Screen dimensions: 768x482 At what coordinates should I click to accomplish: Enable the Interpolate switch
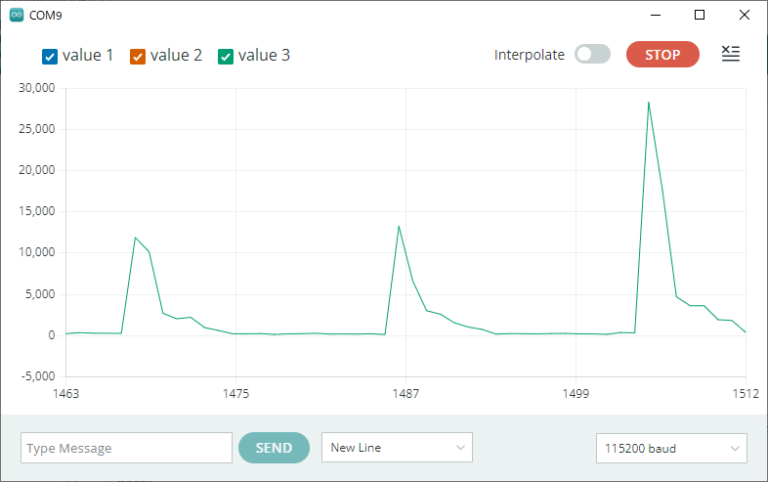[x=592, y=55]
